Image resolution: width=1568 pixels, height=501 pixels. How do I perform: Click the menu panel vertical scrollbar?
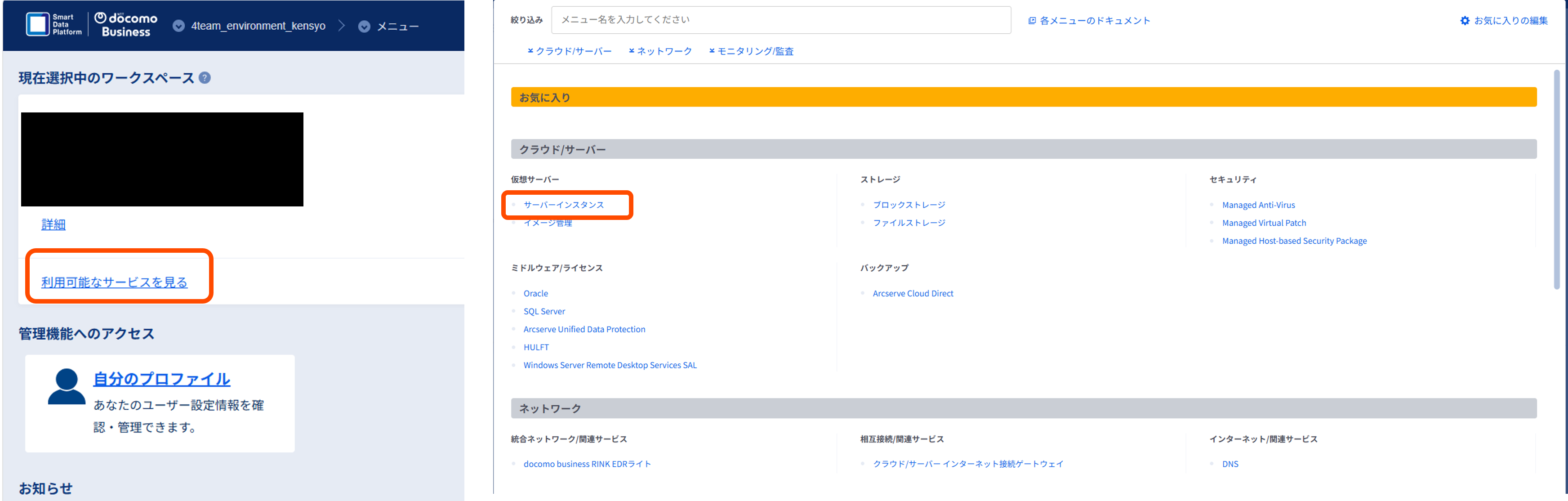point(1557,179)
